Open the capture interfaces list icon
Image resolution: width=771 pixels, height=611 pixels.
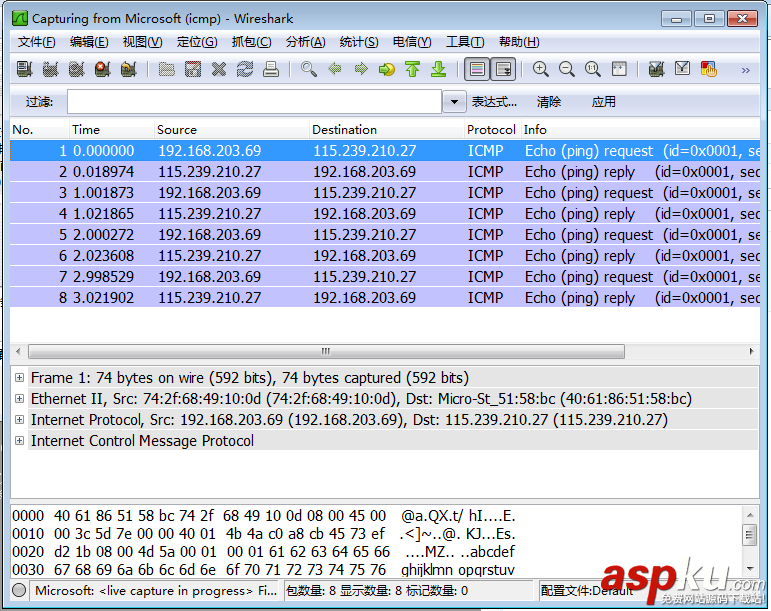24,69
